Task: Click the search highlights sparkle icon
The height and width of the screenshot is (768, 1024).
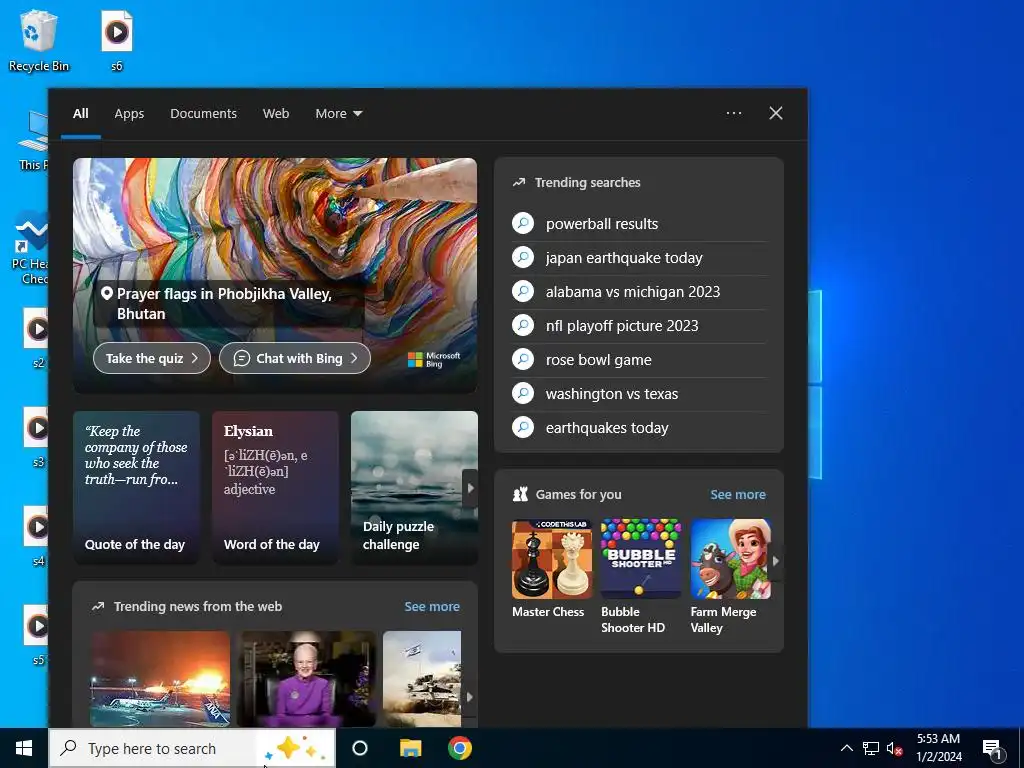Action: click(294, 748)
